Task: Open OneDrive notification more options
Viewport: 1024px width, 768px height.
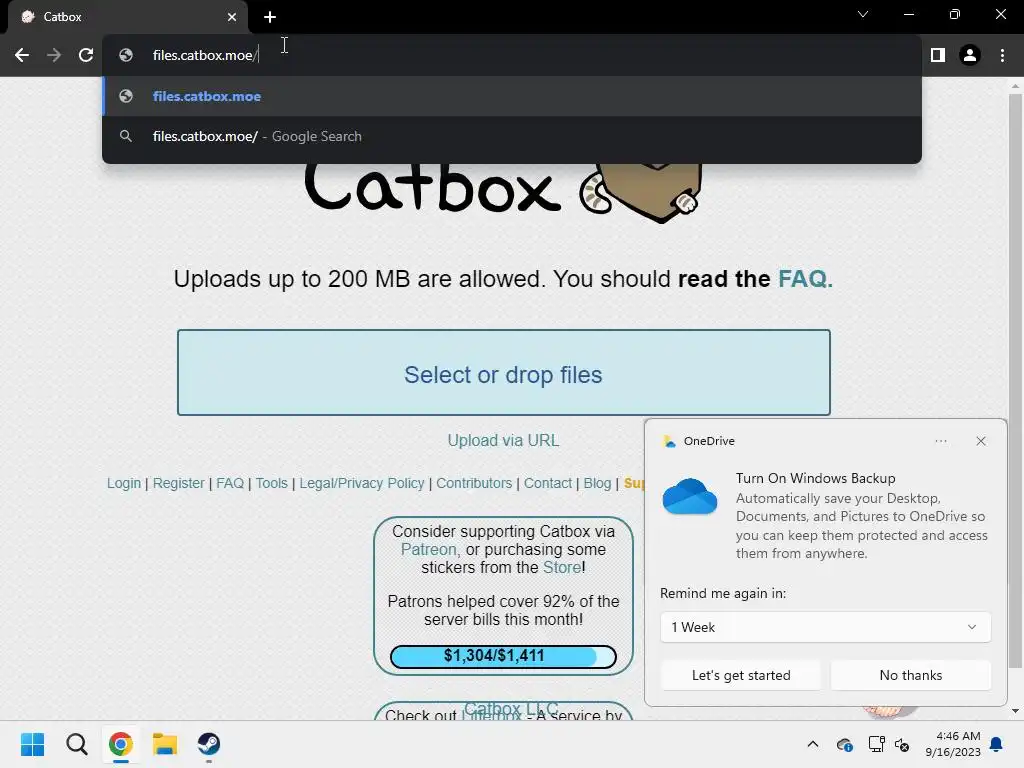Action: point(941,441)
